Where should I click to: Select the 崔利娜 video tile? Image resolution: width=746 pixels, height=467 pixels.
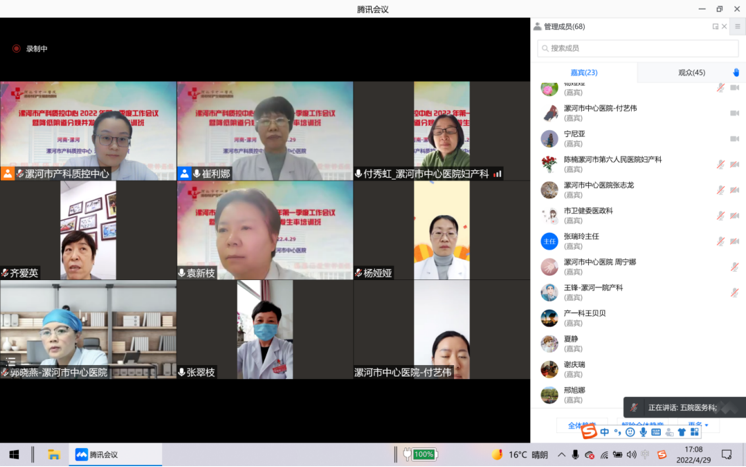(x=265, y=131)
